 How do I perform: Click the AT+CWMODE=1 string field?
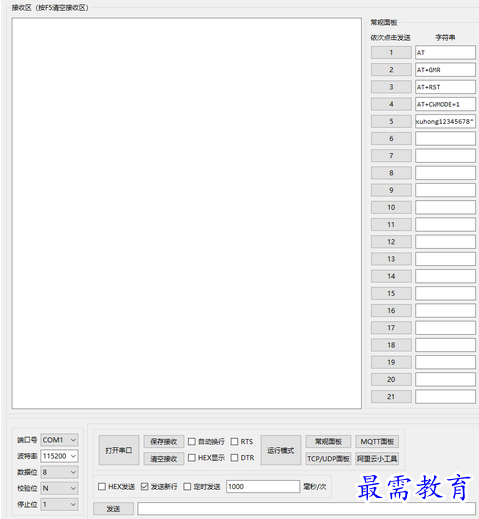tap(445, 104)
